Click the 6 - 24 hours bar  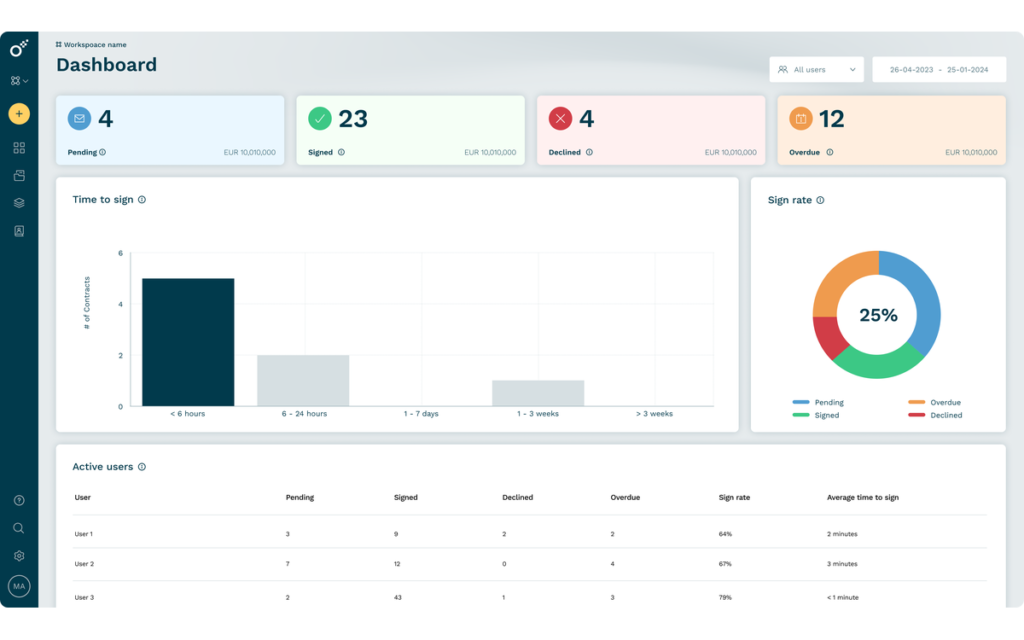pos(303,381)
